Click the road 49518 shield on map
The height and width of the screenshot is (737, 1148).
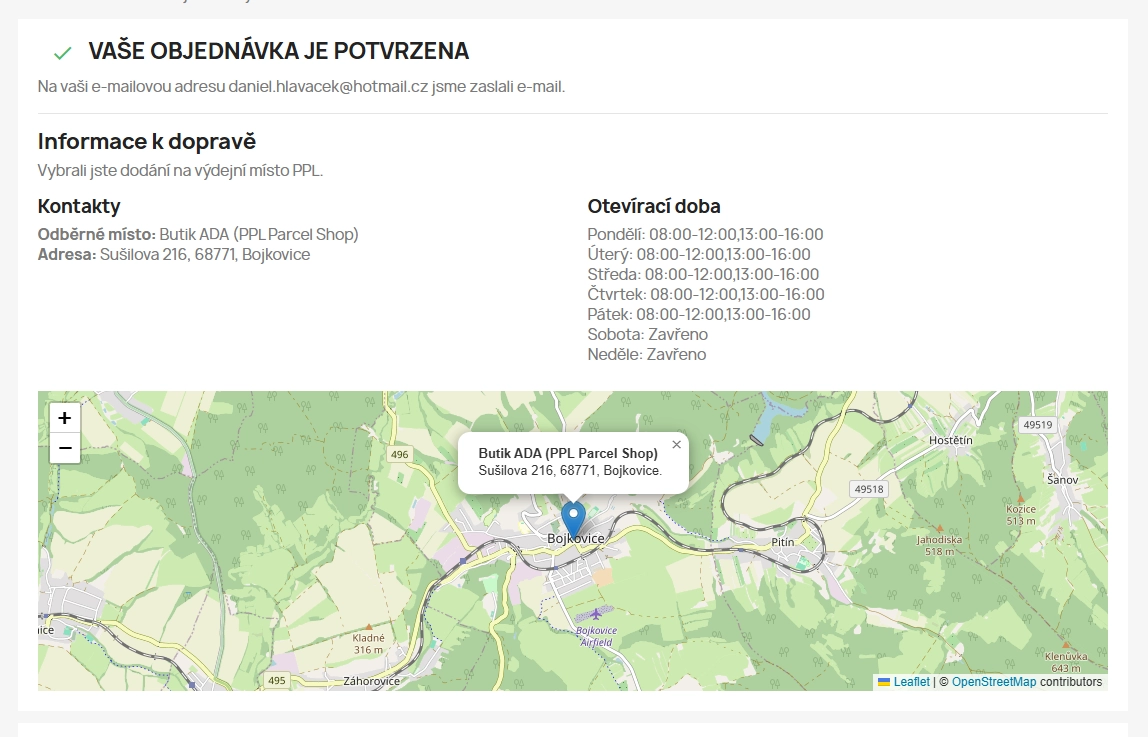[x=869, y=489]
